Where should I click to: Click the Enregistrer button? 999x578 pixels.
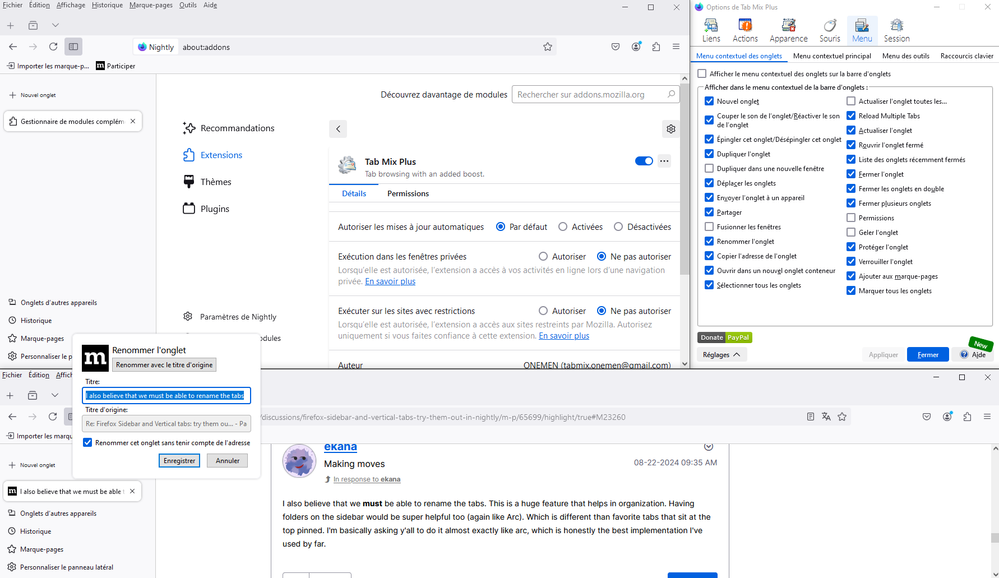[x=179, y=461]
